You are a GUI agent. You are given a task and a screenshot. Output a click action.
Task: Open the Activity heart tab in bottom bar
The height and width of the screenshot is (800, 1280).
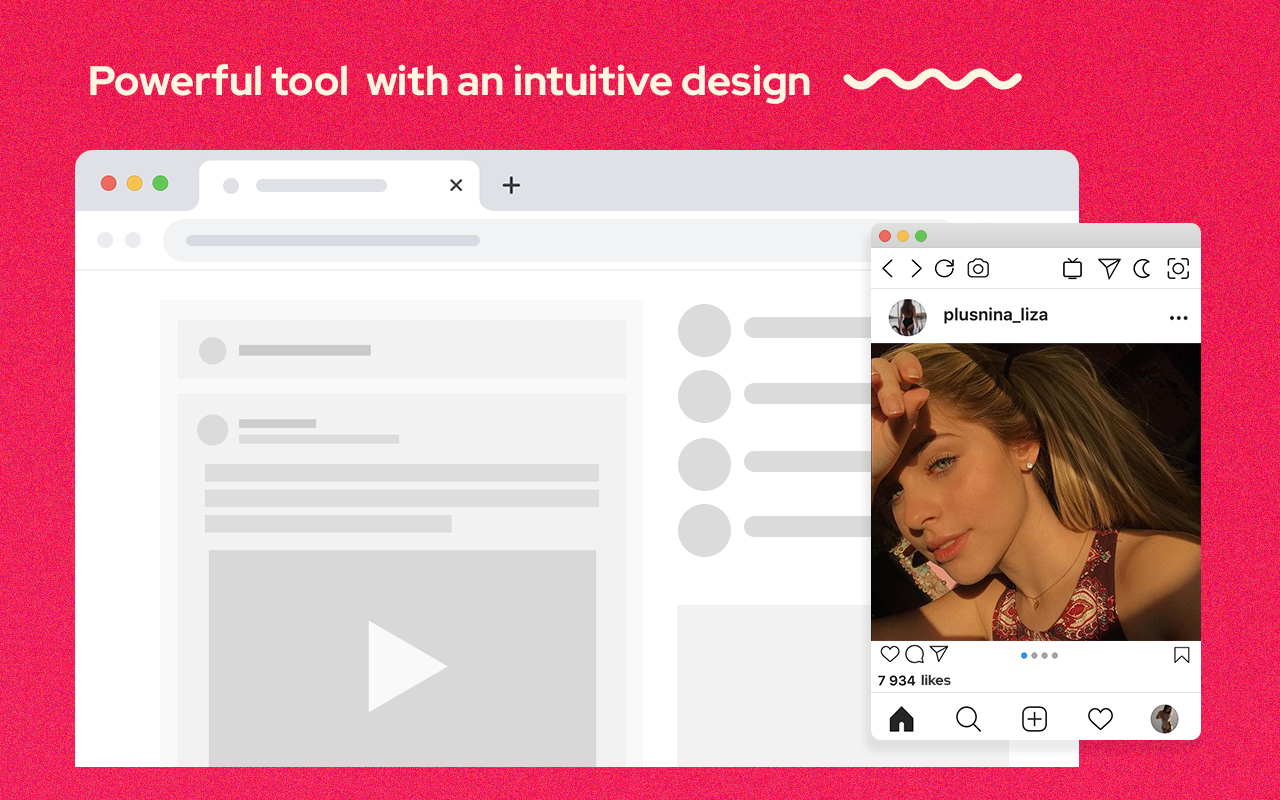coord(1100,719)
